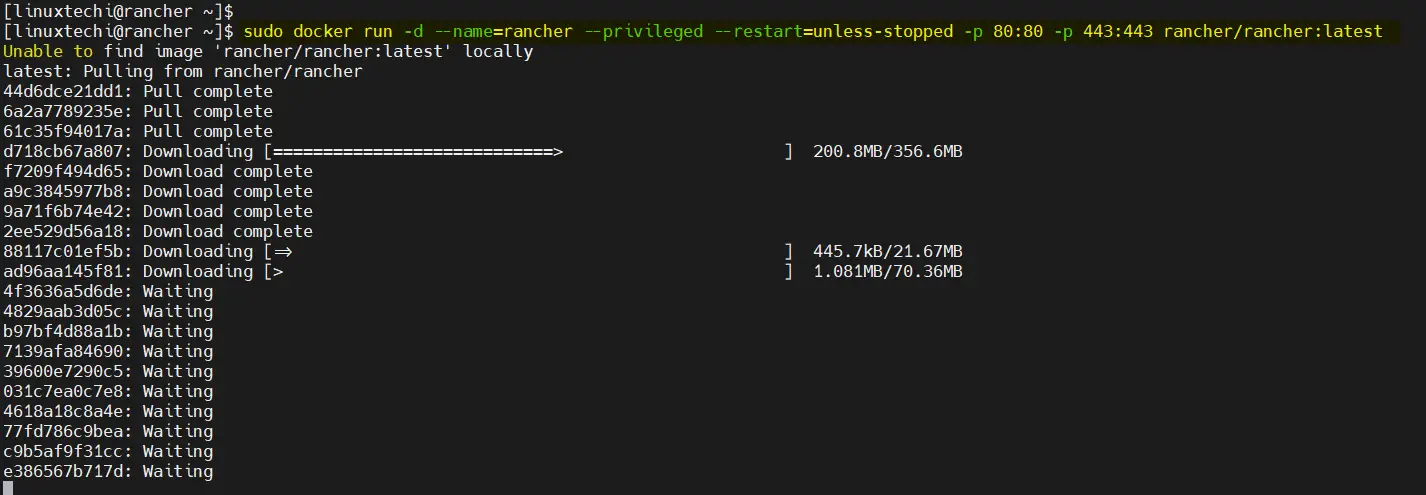
Task: Click the rancher/rancher:latest image name in command
Action: tap(1273, 31)
